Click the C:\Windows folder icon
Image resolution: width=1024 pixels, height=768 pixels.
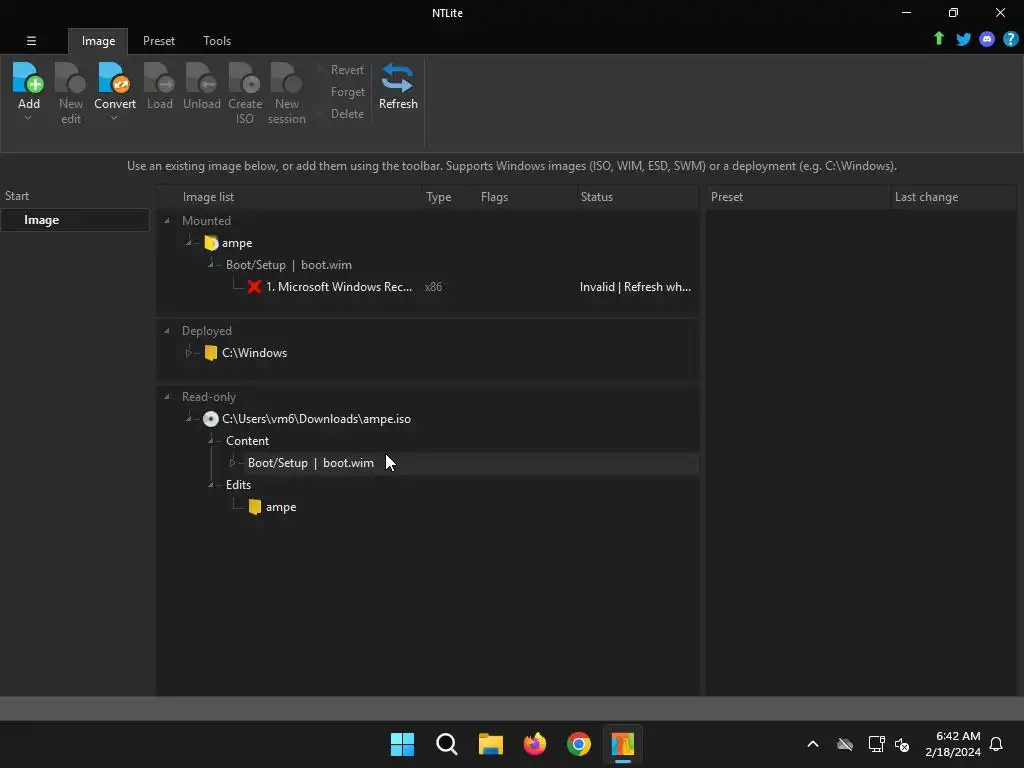point(211,353)
